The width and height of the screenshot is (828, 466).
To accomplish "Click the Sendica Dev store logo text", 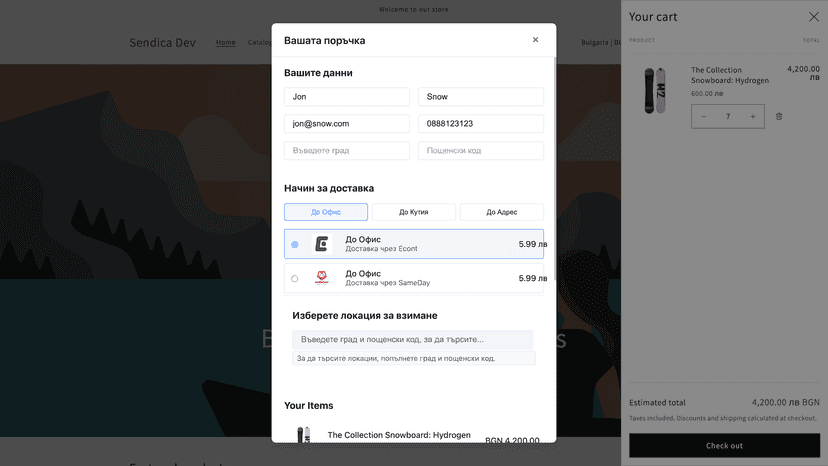I will coord(163,43).
